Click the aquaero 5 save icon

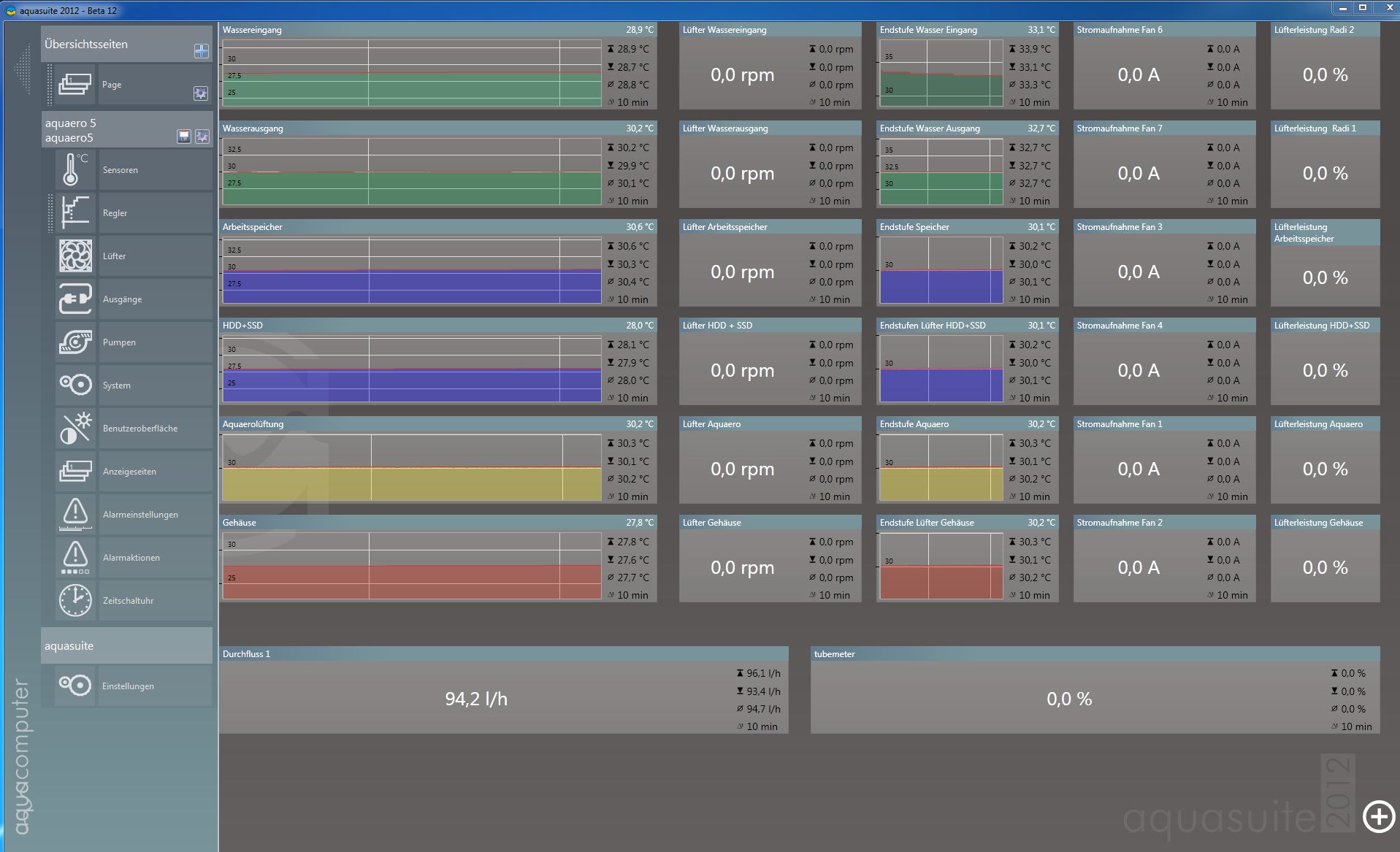tap(184, 137)
